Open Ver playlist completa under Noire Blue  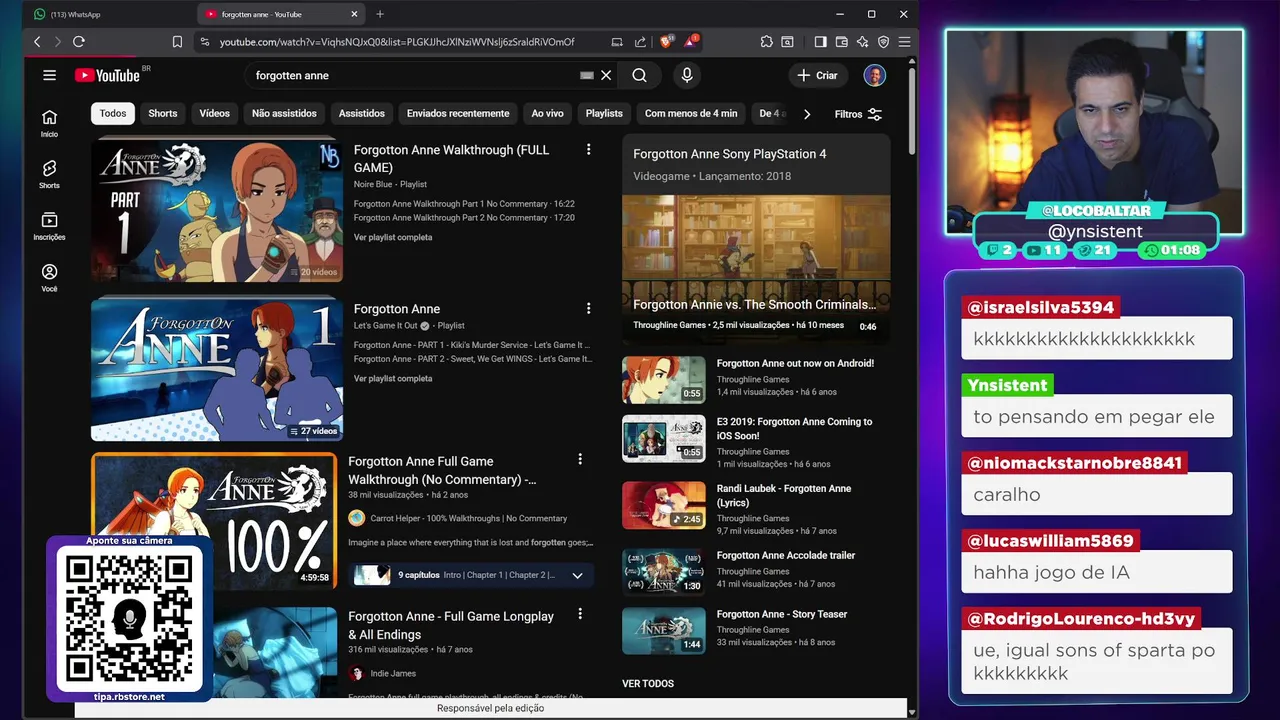[393, 237]
